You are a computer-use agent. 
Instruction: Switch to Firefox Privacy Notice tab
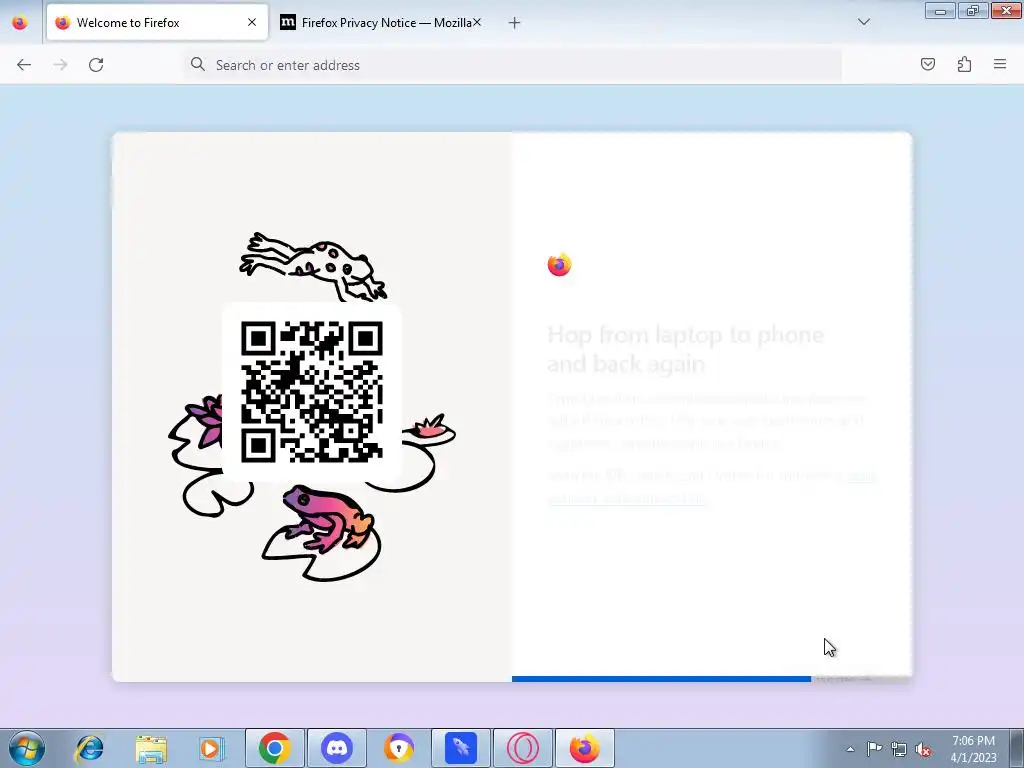click(x=380, y=23)
